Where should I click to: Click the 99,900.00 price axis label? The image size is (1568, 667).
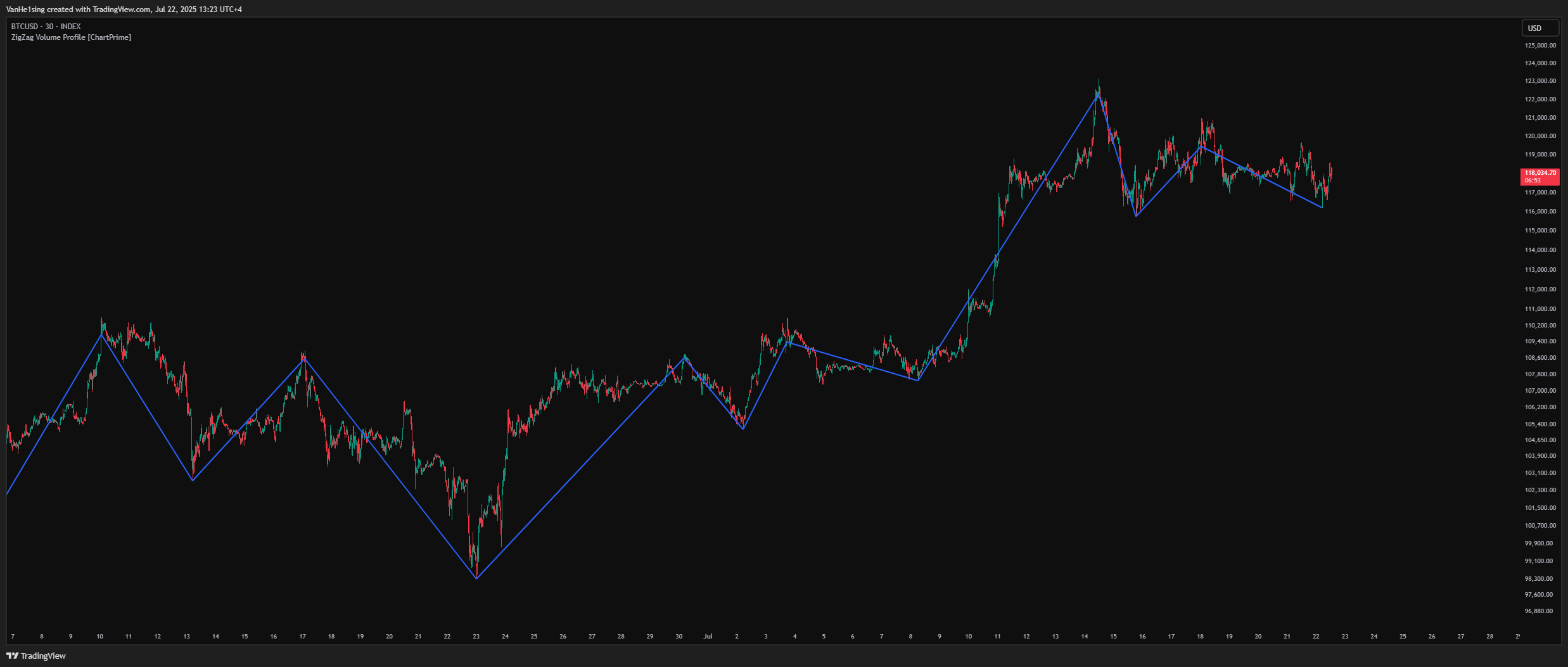[x=1539, y=543]
